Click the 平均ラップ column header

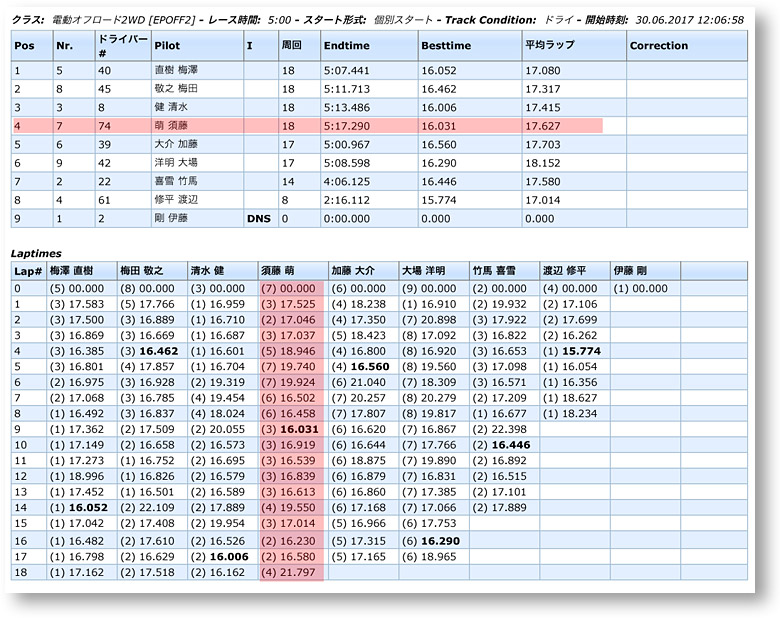574,46
